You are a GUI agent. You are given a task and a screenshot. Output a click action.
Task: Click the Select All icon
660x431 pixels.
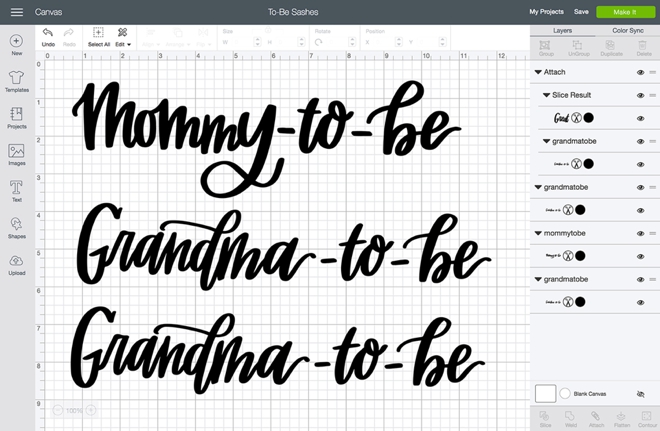pyautogui.click(x=98, y=32)
